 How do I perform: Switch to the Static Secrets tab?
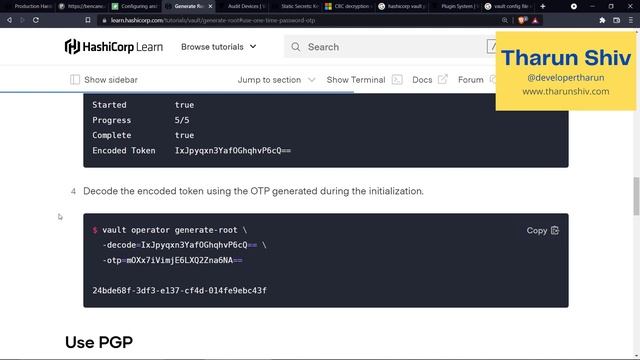pos(295,6)
